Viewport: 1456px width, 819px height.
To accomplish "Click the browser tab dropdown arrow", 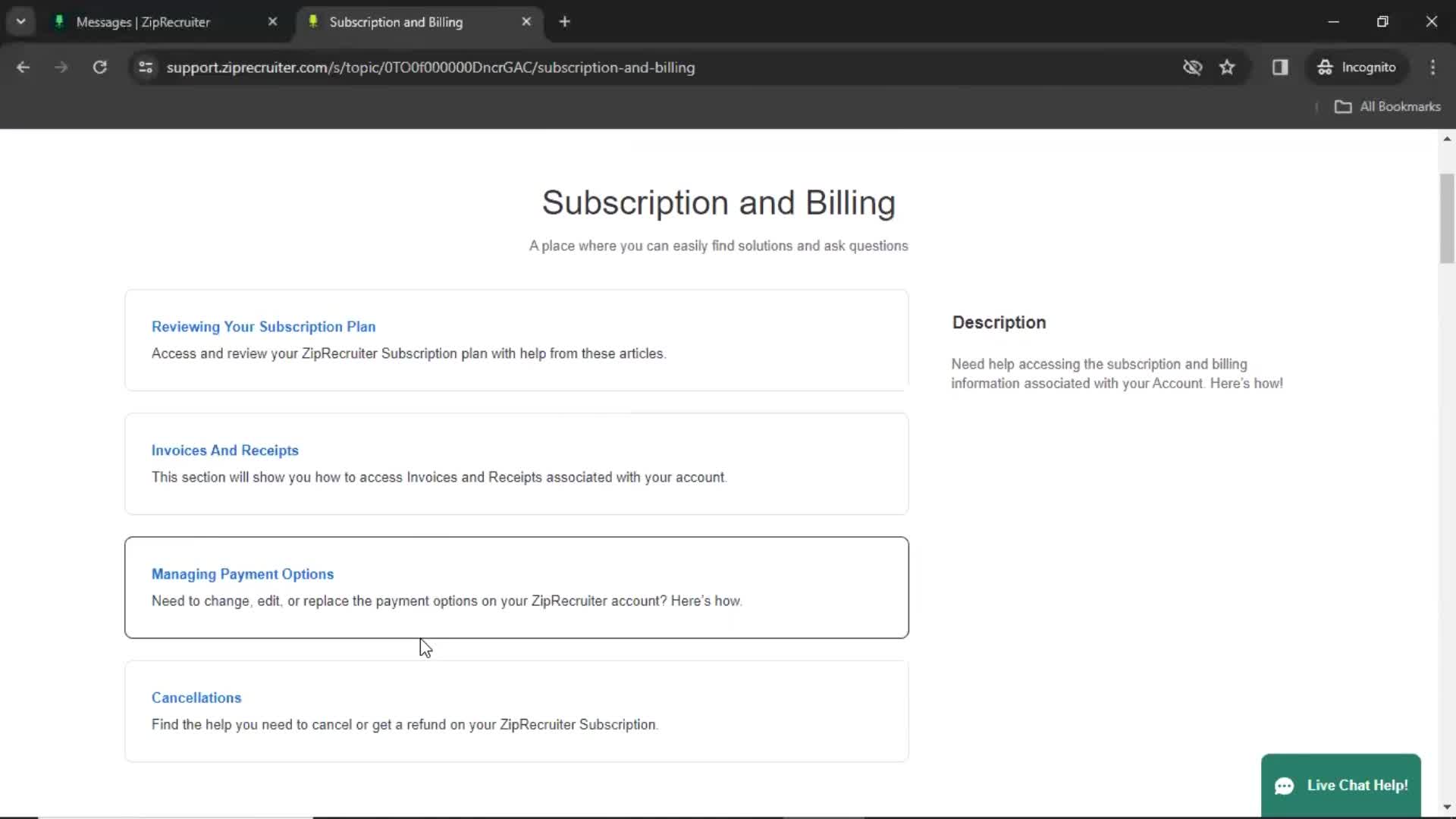I will coord(21,21).
